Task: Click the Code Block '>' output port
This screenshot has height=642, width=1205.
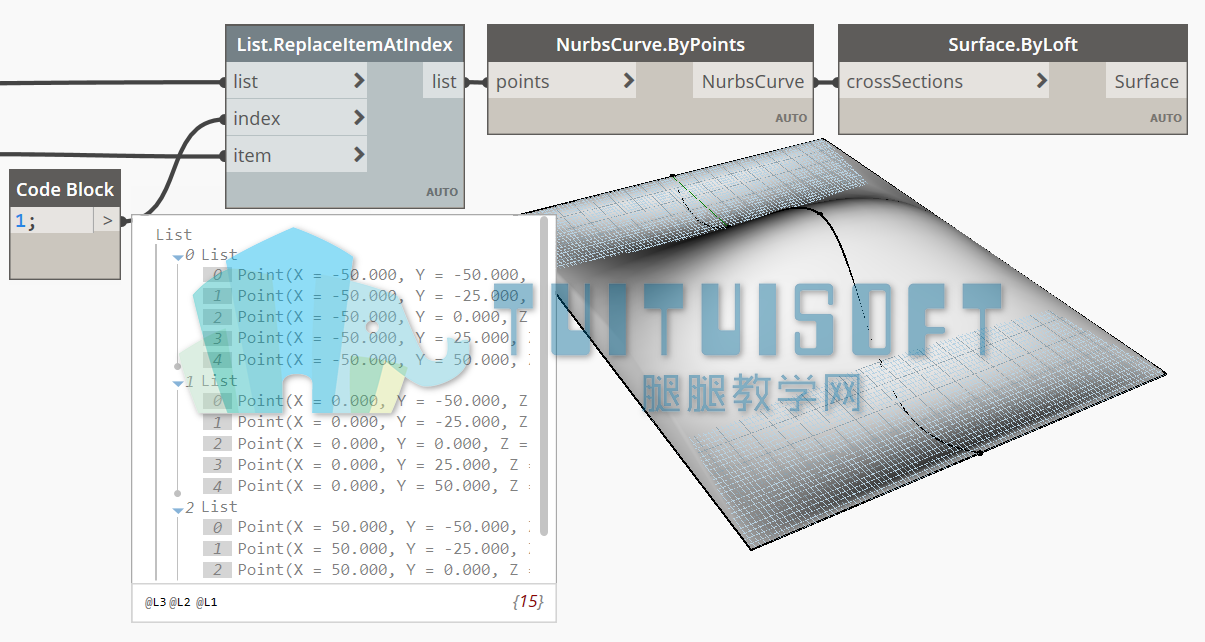Action: [107, 221]
